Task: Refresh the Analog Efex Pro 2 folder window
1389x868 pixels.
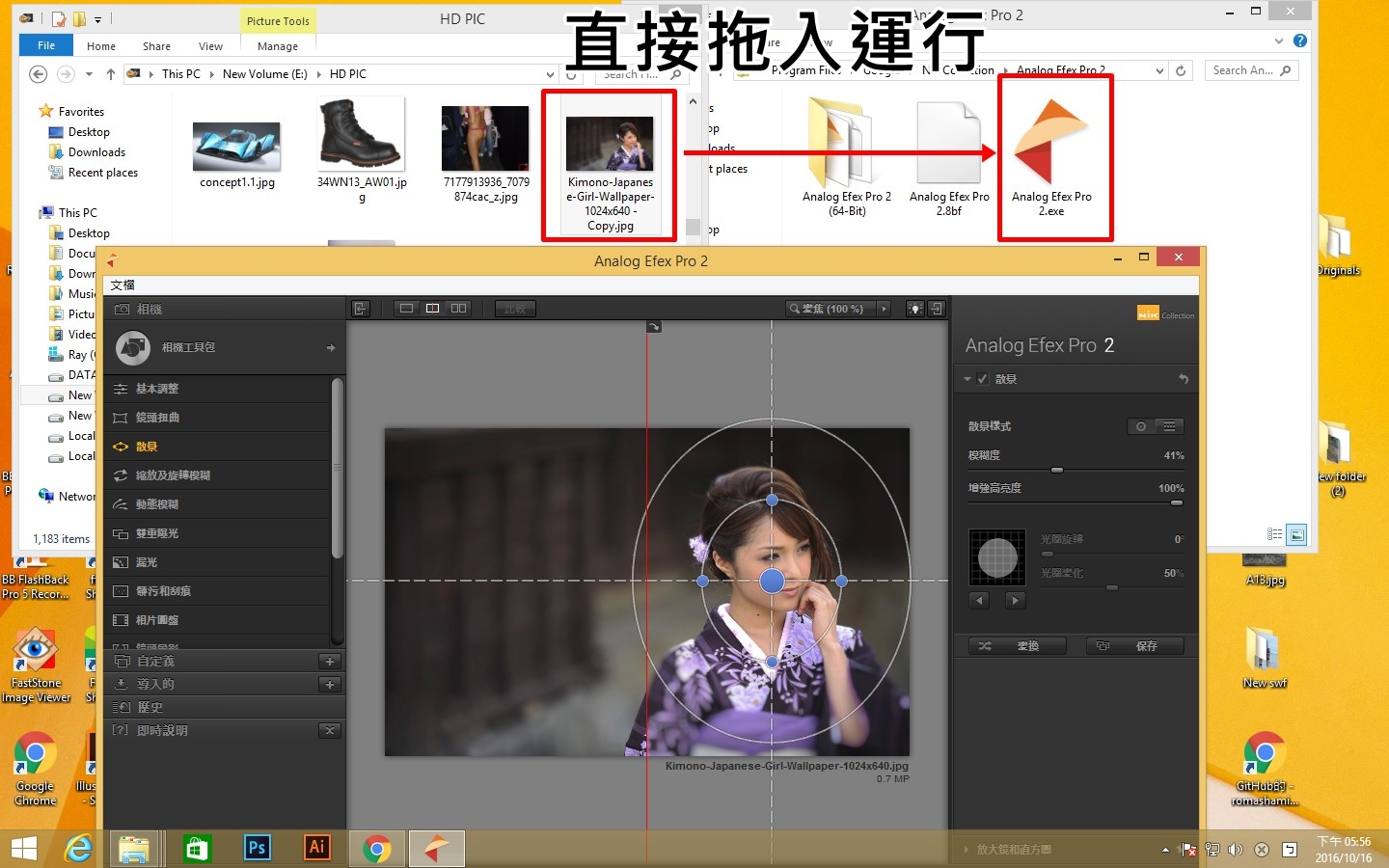Action: click(x=1181, y=70)
